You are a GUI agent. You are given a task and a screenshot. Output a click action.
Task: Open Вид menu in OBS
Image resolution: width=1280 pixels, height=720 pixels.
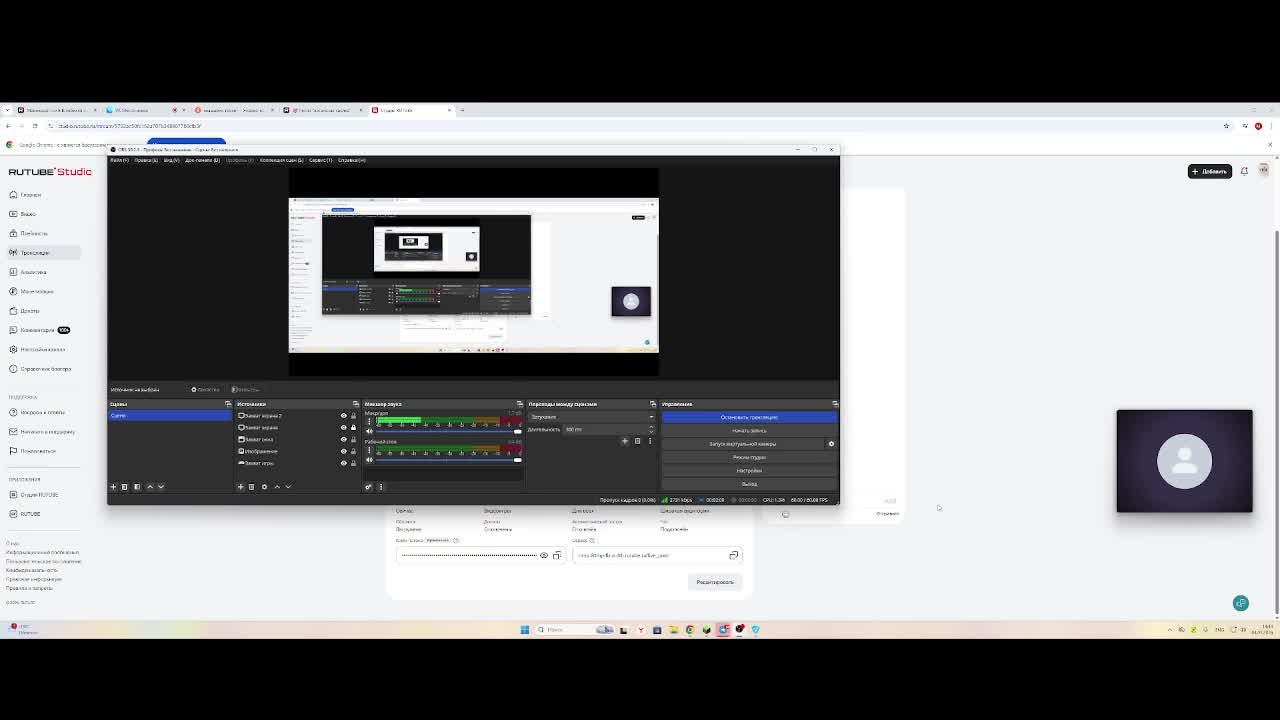(x=172, y=160)
